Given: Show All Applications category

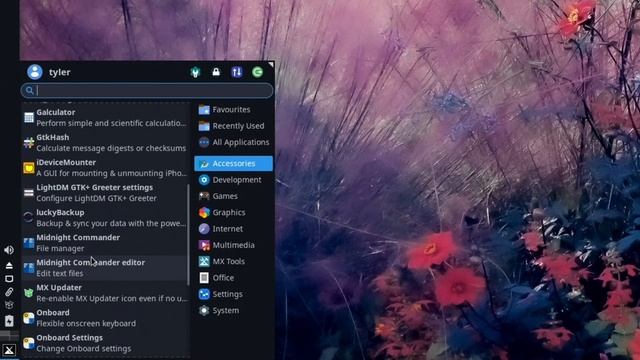Looking at the screenshot, I should [233, 142].
